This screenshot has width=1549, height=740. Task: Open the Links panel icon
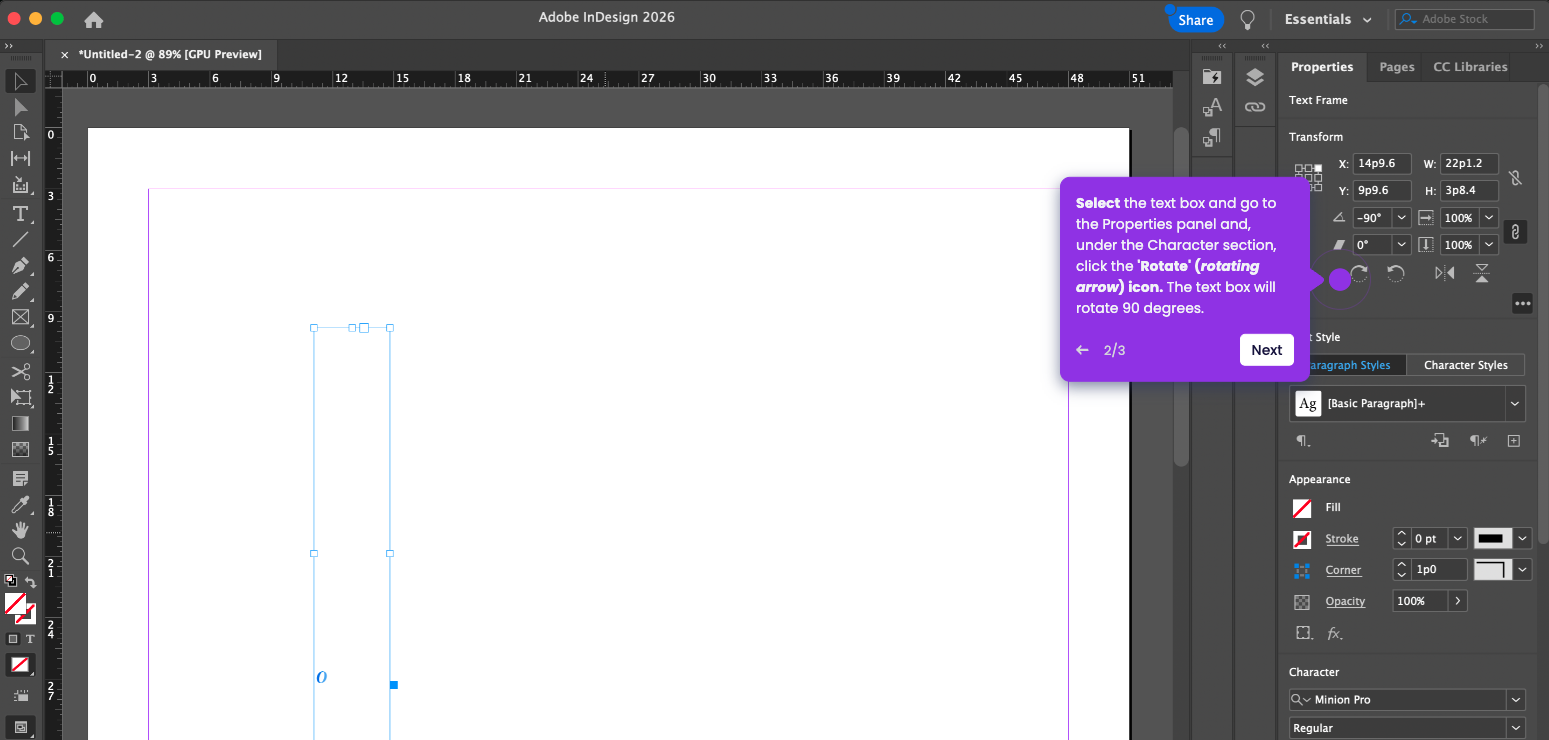tap(1255, 107)
